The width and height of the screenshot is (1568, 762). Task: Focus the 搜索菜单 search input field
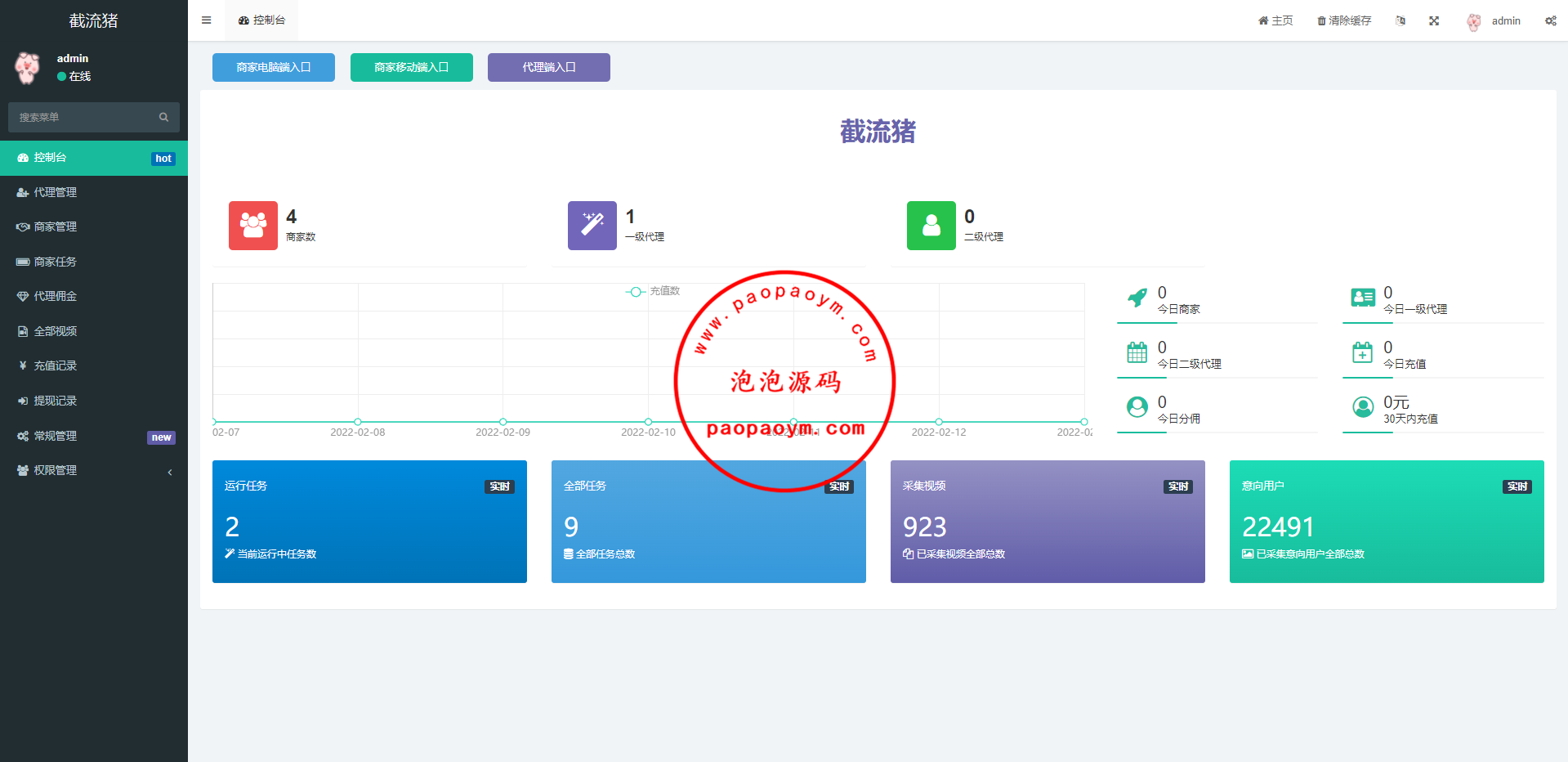[x=82, y=117]
